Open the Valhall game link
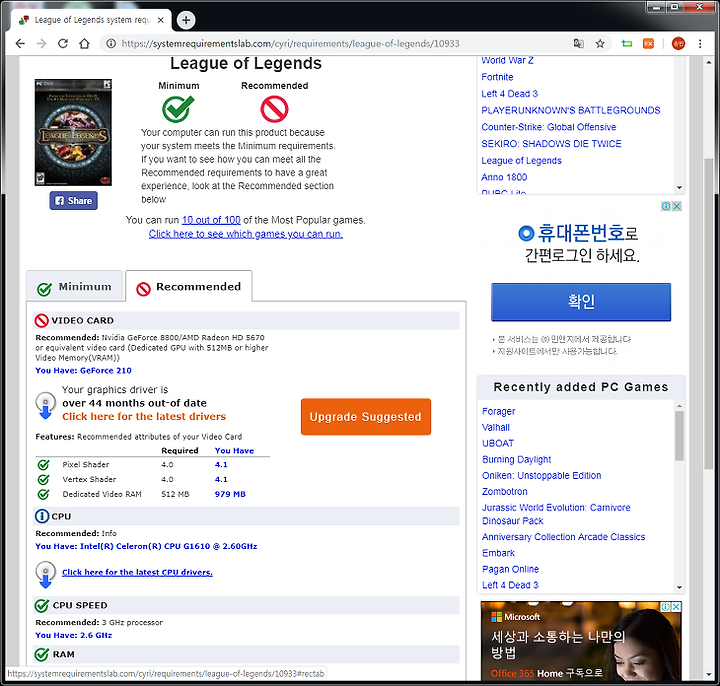The image size is (720, 686). pos(496,427)
